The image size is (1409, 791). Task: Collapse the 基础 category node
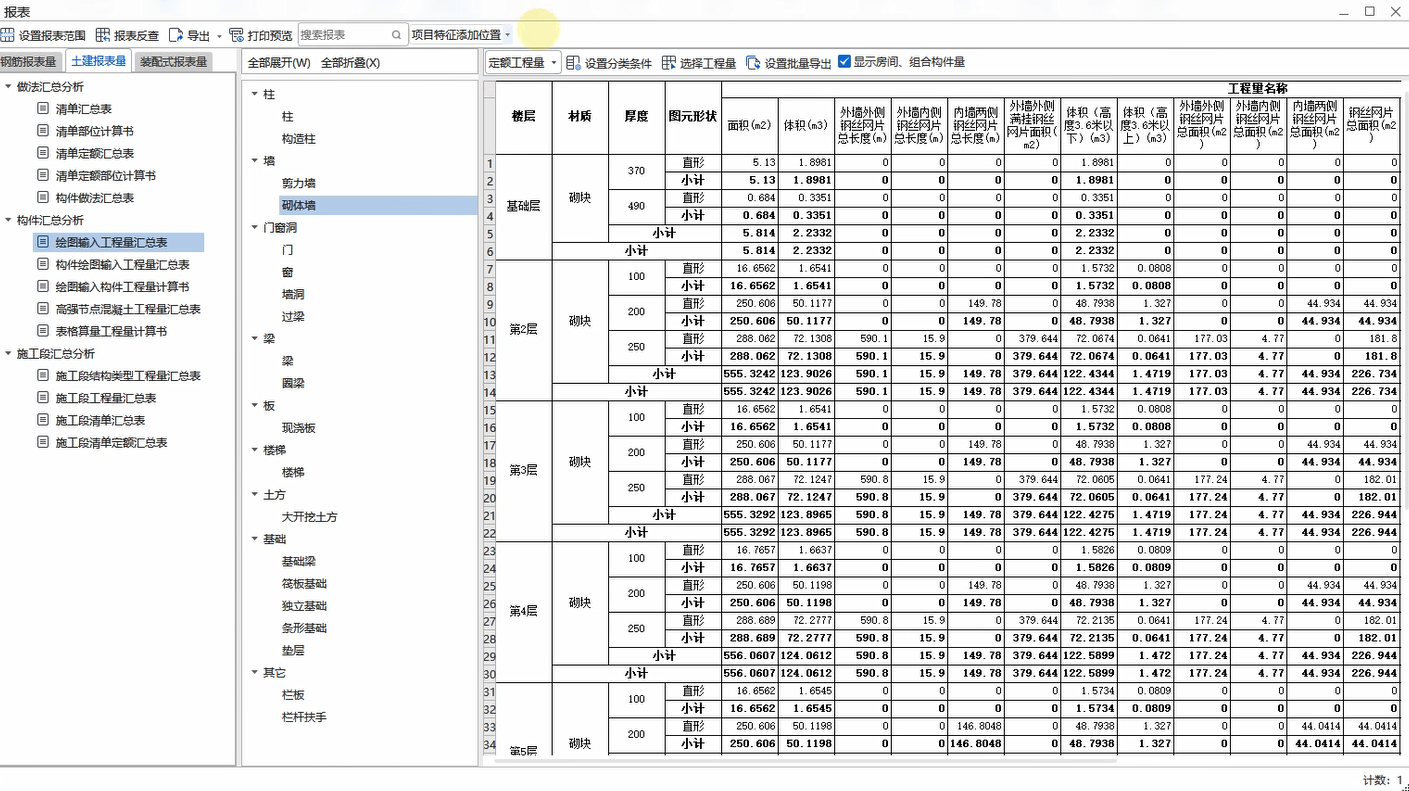point(254,539)
